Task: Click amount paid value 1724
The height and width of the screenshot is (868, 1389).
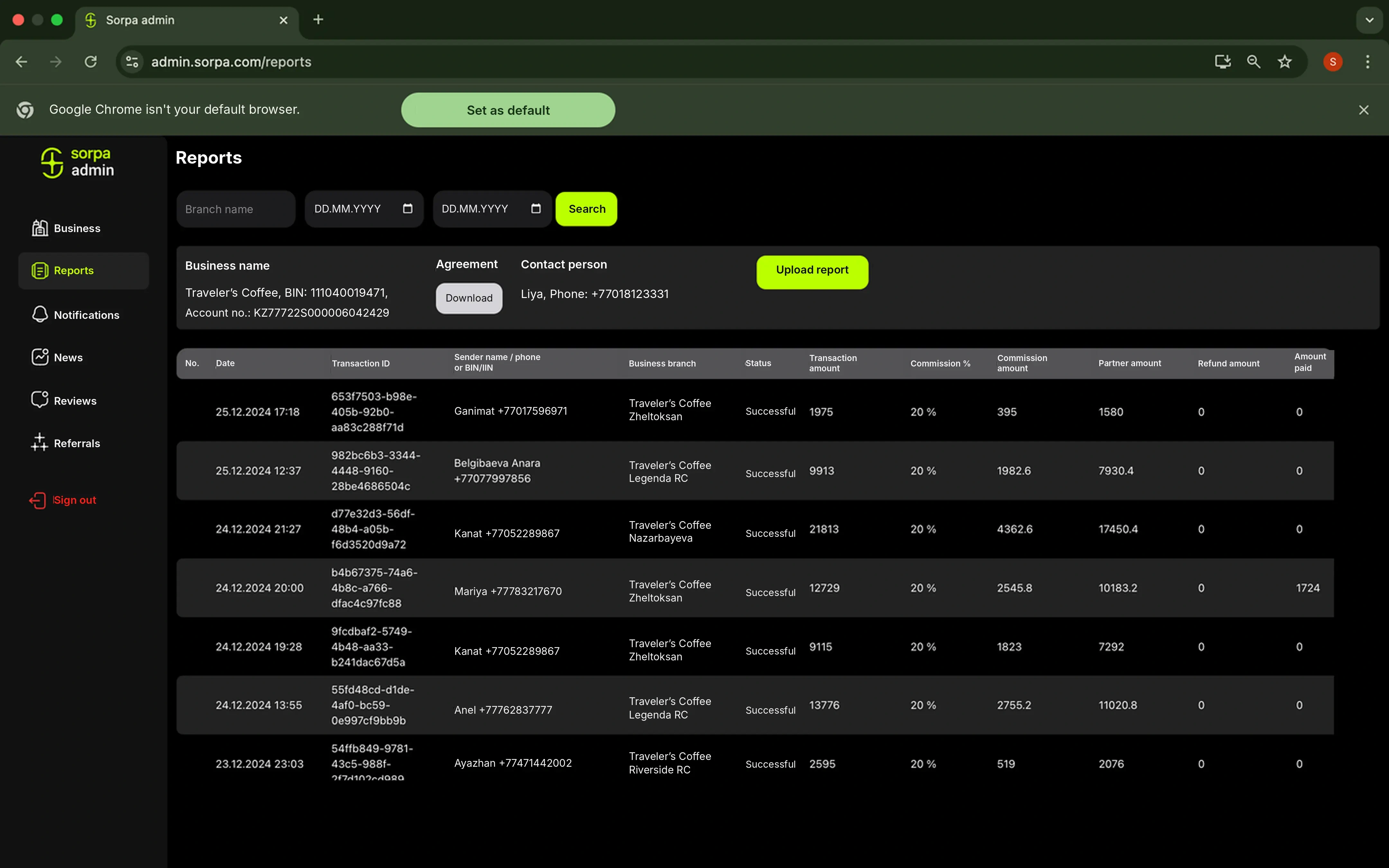Action: [x=1308, y=588]
